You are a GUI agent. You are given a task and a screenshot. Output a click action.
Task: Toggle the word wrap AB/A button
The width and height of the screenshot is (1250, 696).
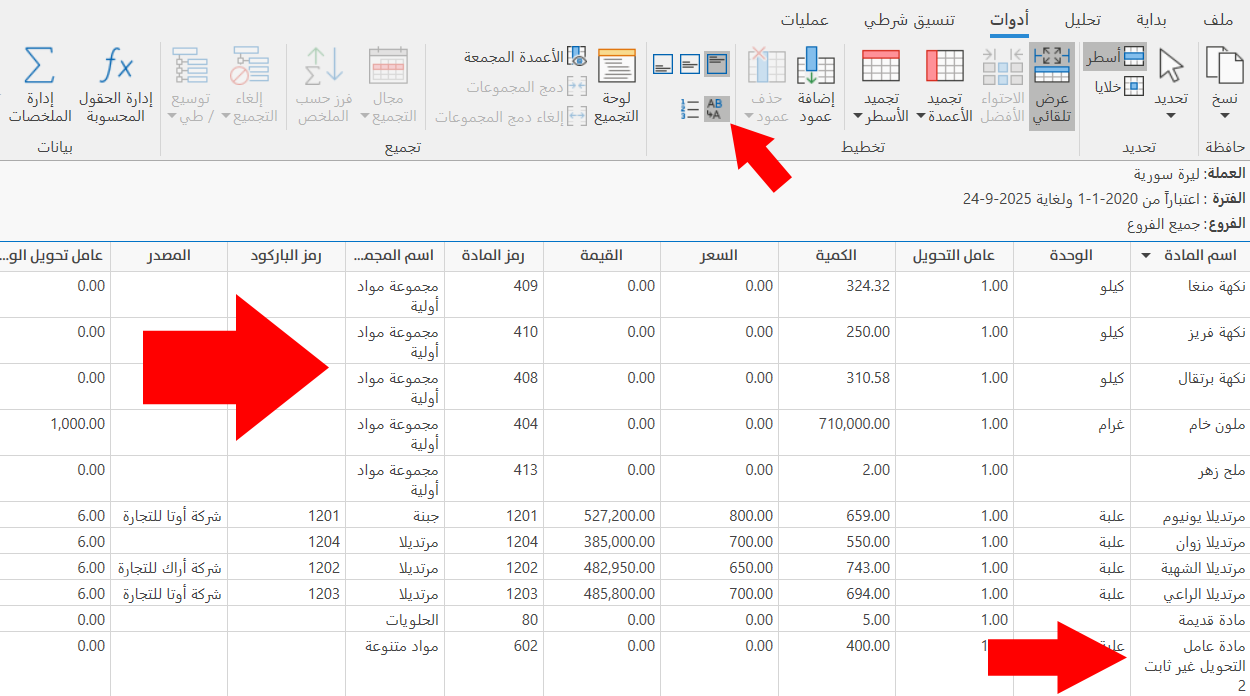717,109
